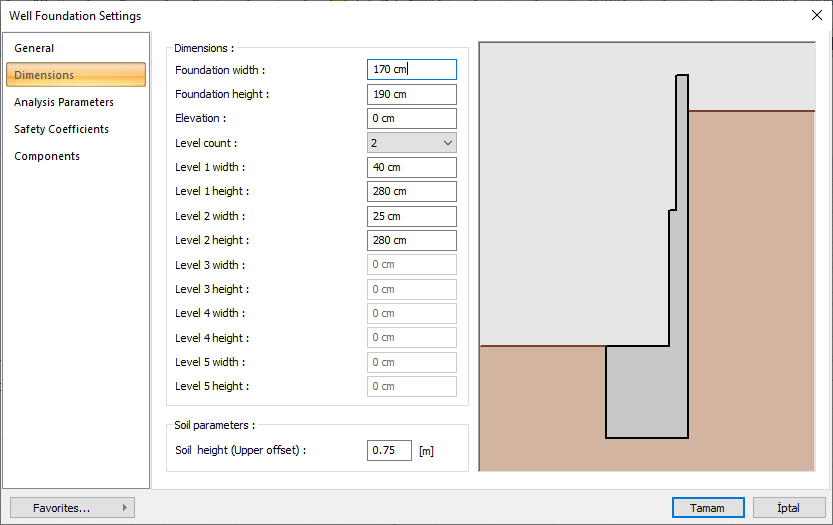Focus the Elevation input box
833x525 pixels.
point(411,118)
